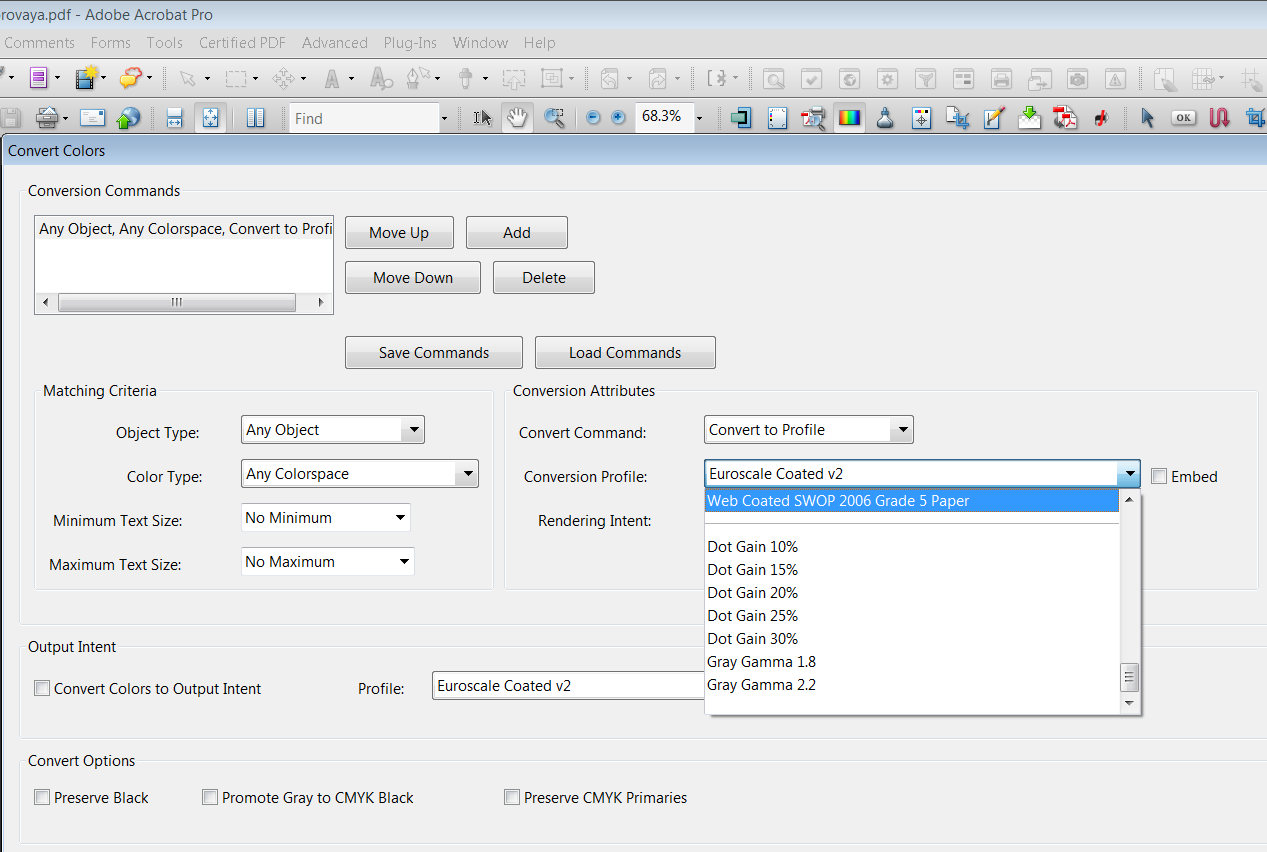Viewport: 1267px width, 852px height.
Task: Click the conversion commands horizontal scrollbar thumb
Action: tap(176, 302)
